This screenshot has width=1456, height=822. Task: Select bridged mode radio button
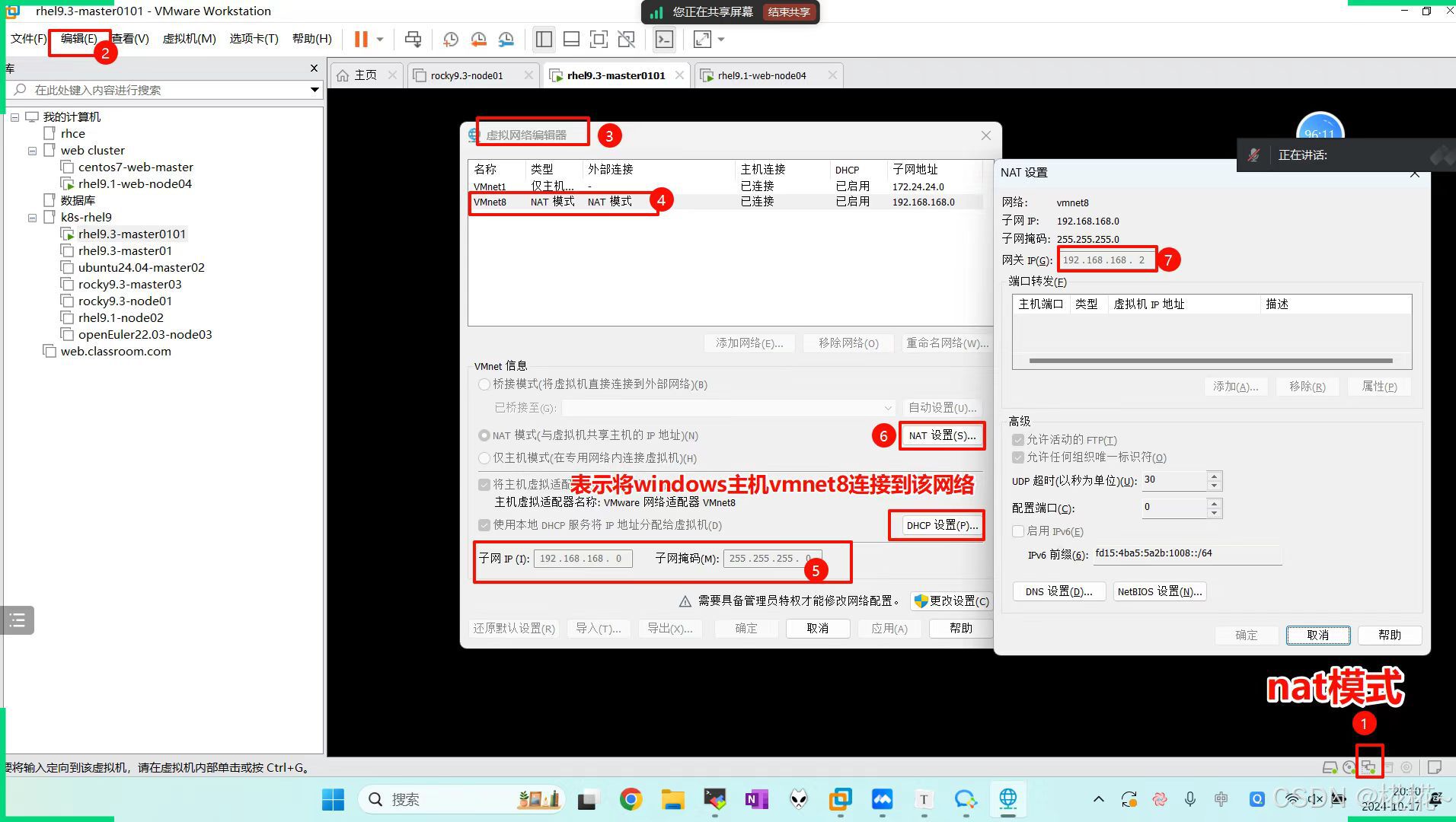[484, 384]
